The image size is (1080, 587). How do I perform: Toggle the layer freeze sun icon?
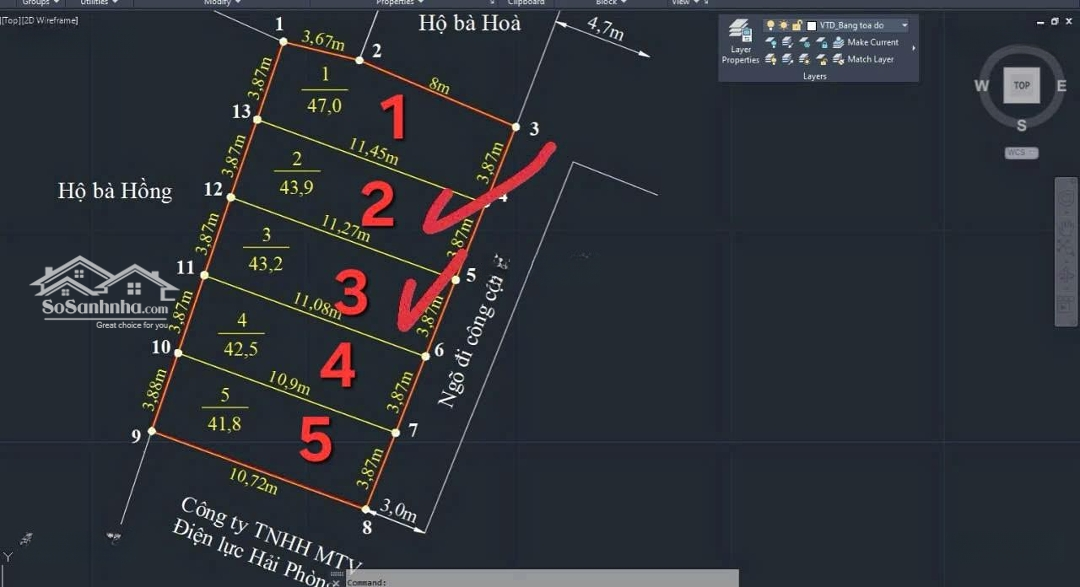[x=784, y=25]
